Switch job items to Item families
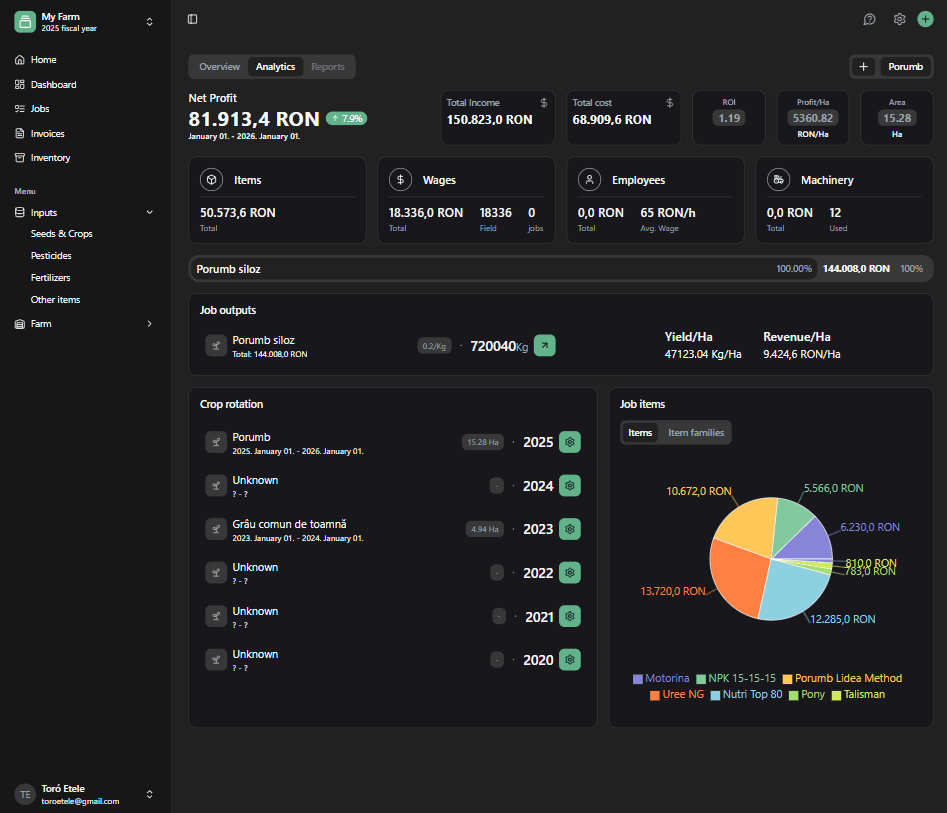The image size is (947, 813). pos(695,433)
